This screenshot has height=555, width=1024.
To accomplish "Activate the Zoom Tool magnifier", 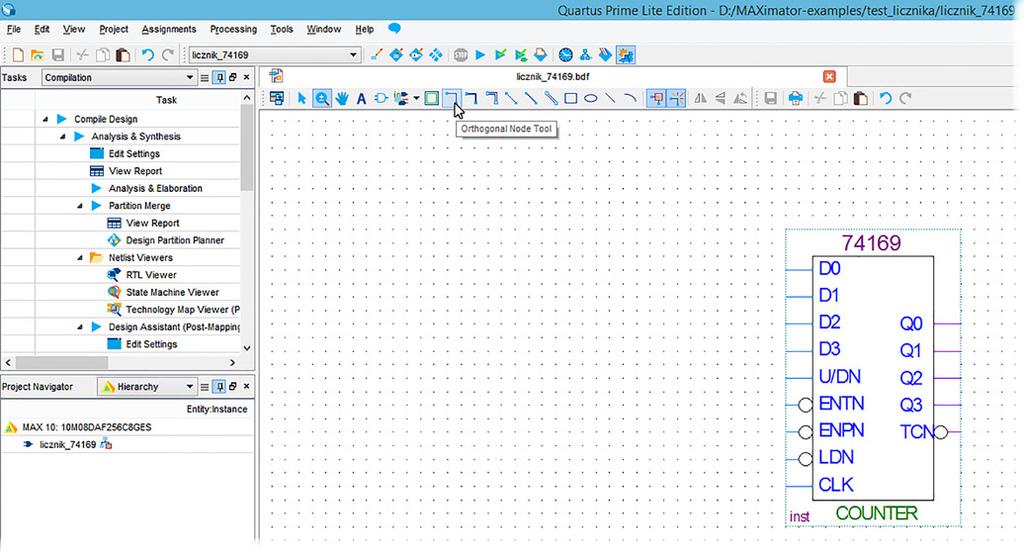I will [322, 99].
